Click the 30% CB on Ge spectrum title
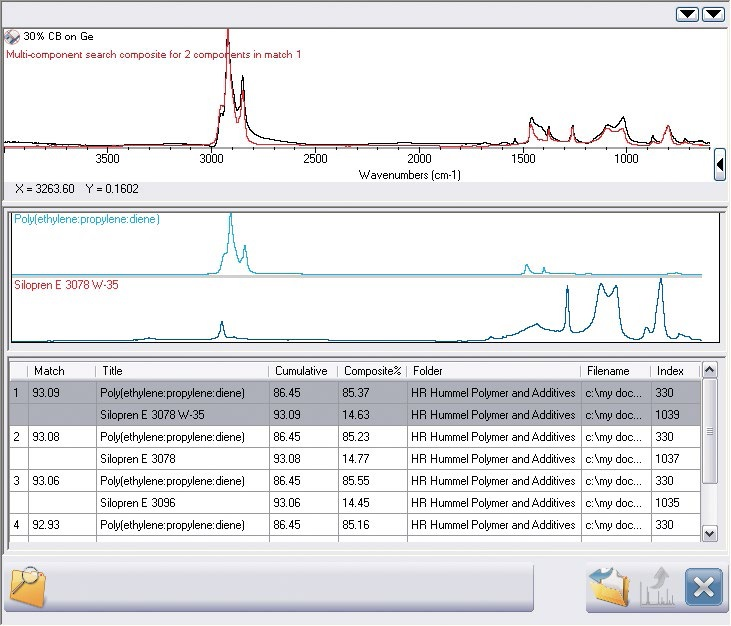731x626 pixels. (58, 36)
